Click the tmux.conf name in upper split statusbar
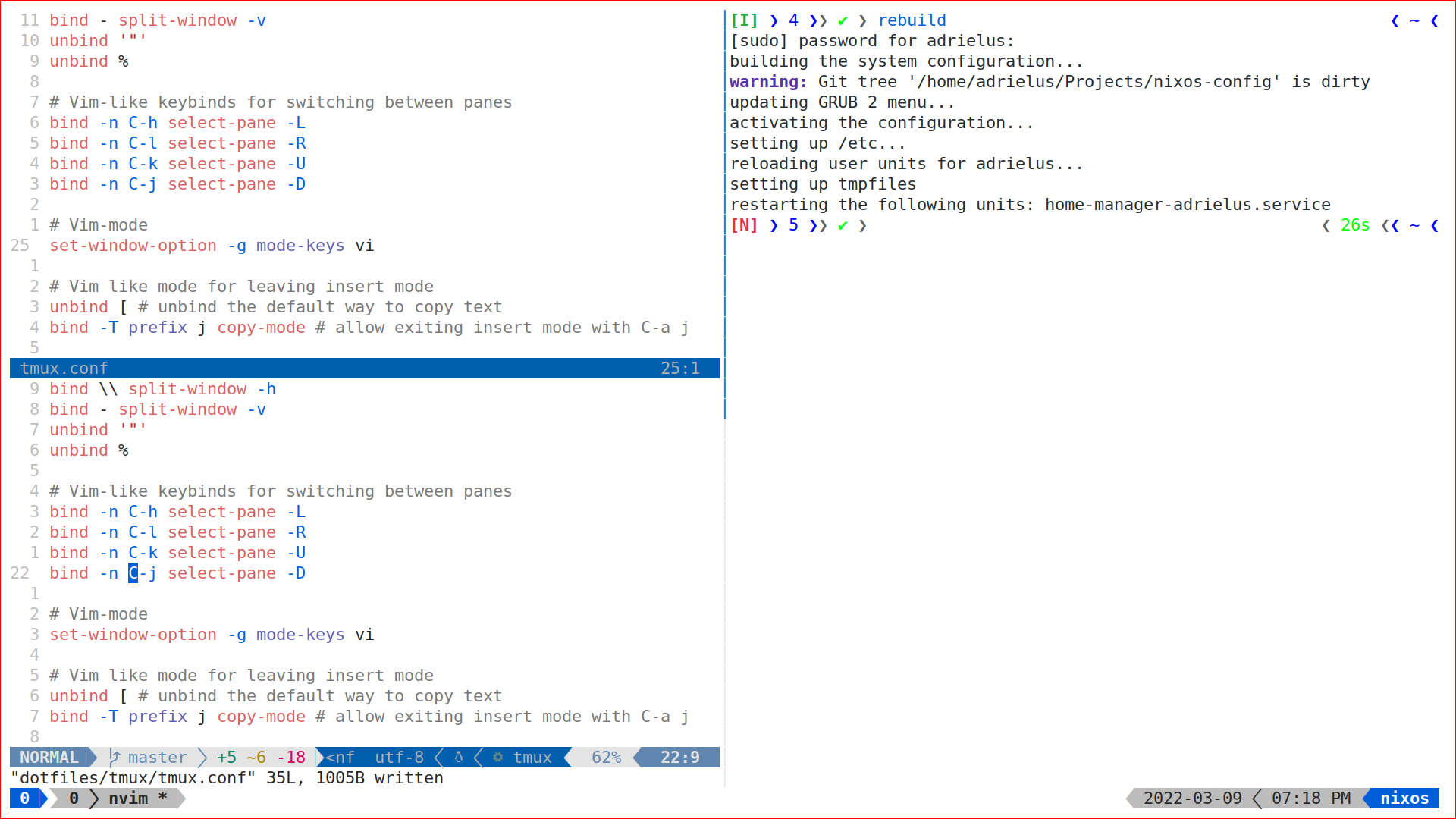Screen dimensions: 1456x819 point(64,368)
